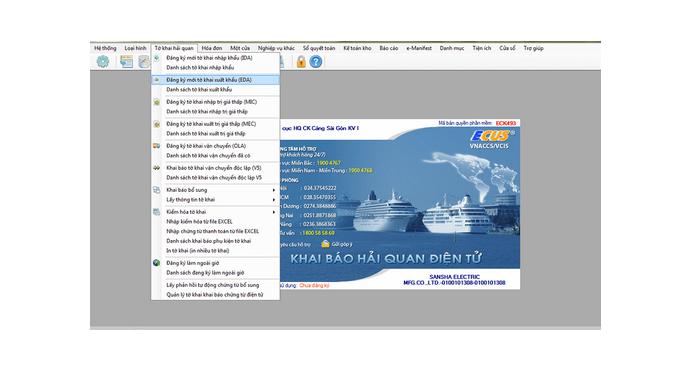Viewport: 683px width, 384px height.
Task: Click the Chưa đăng ký red link
Action: [x=314, y=286]
